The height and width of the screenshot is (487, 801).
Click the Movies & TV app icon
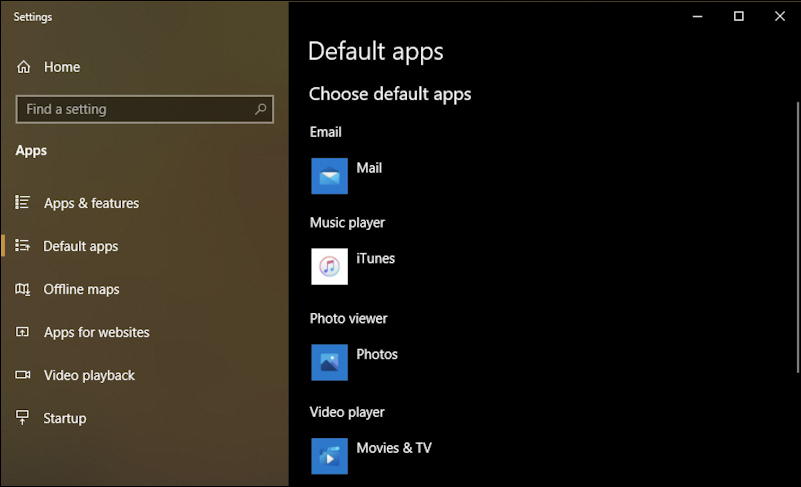pos(329,456)
